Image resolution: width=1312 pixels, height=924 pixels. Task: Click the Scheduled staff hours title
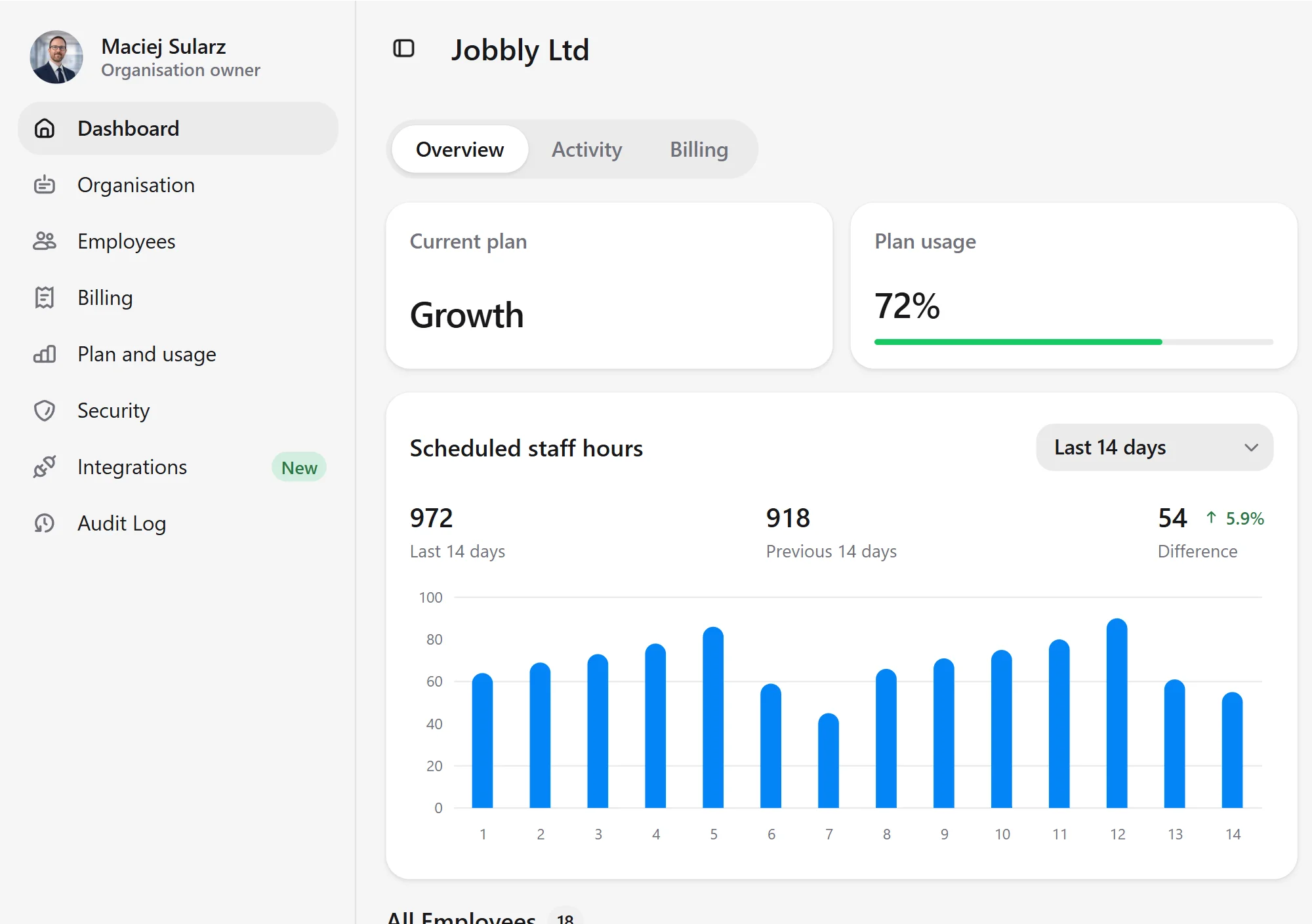[526, 448]
